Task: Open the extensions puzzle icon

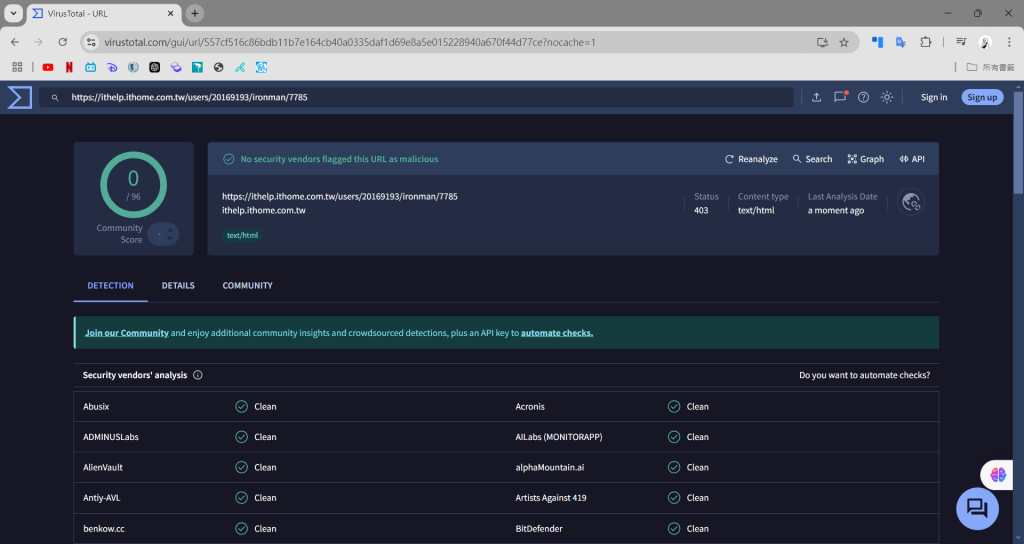Action: pos(925,42)
